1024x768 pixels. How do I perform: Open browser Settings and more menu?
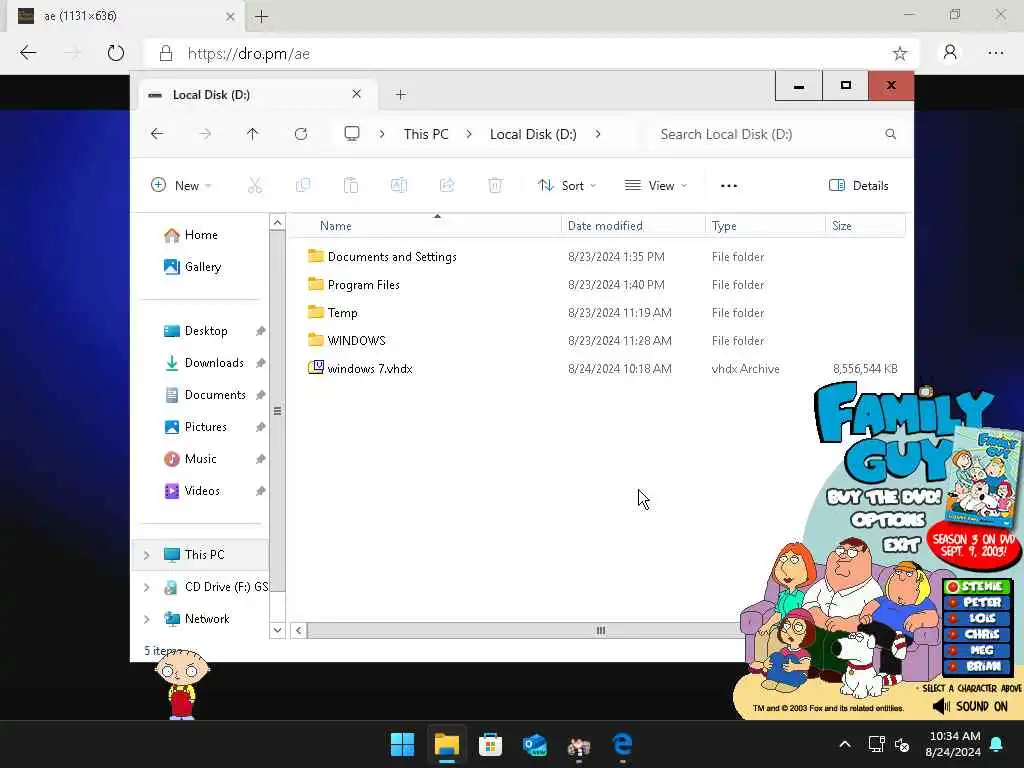(996, 53)
